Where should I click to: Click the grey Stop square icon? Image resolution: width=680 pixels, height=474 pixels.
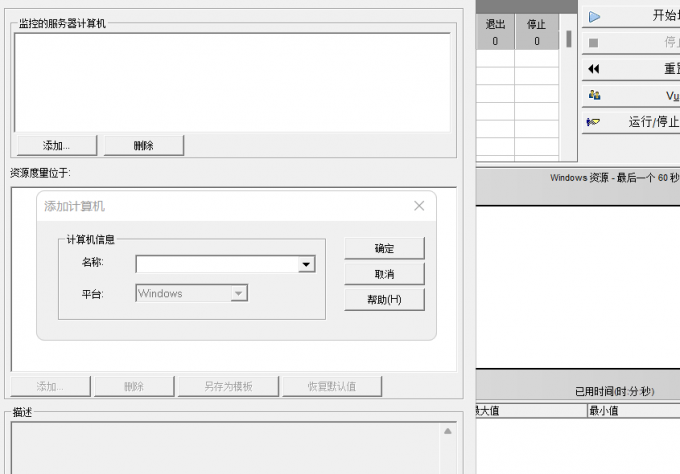(593, 42)
